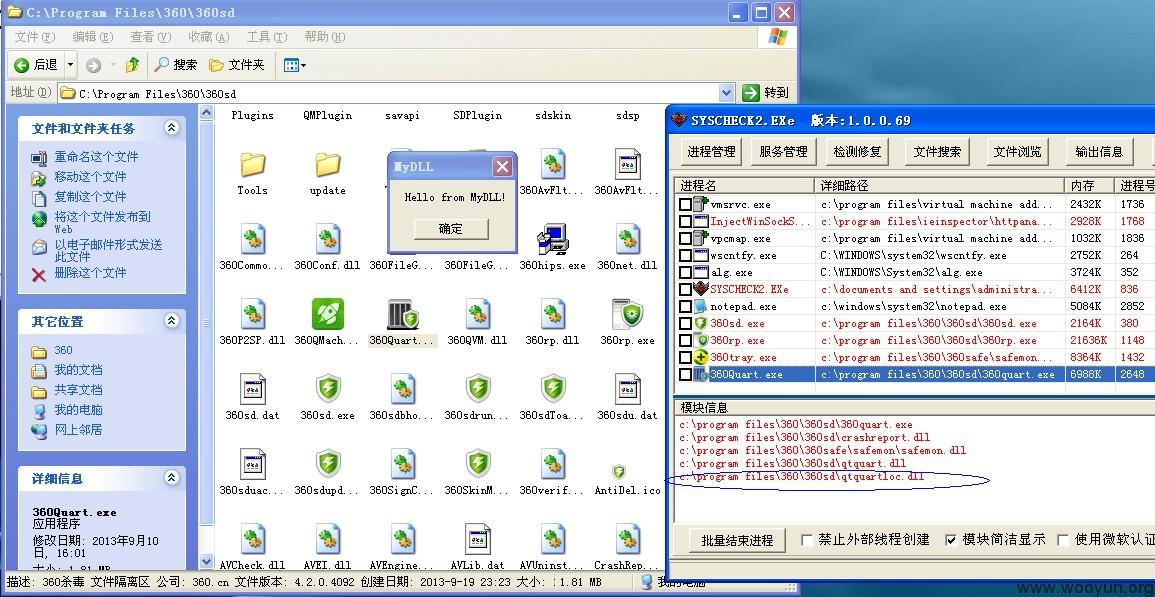Select the 360P2SP.dll file icon
The height and width of the screenshot is (597, 1155).
point(253,314)
